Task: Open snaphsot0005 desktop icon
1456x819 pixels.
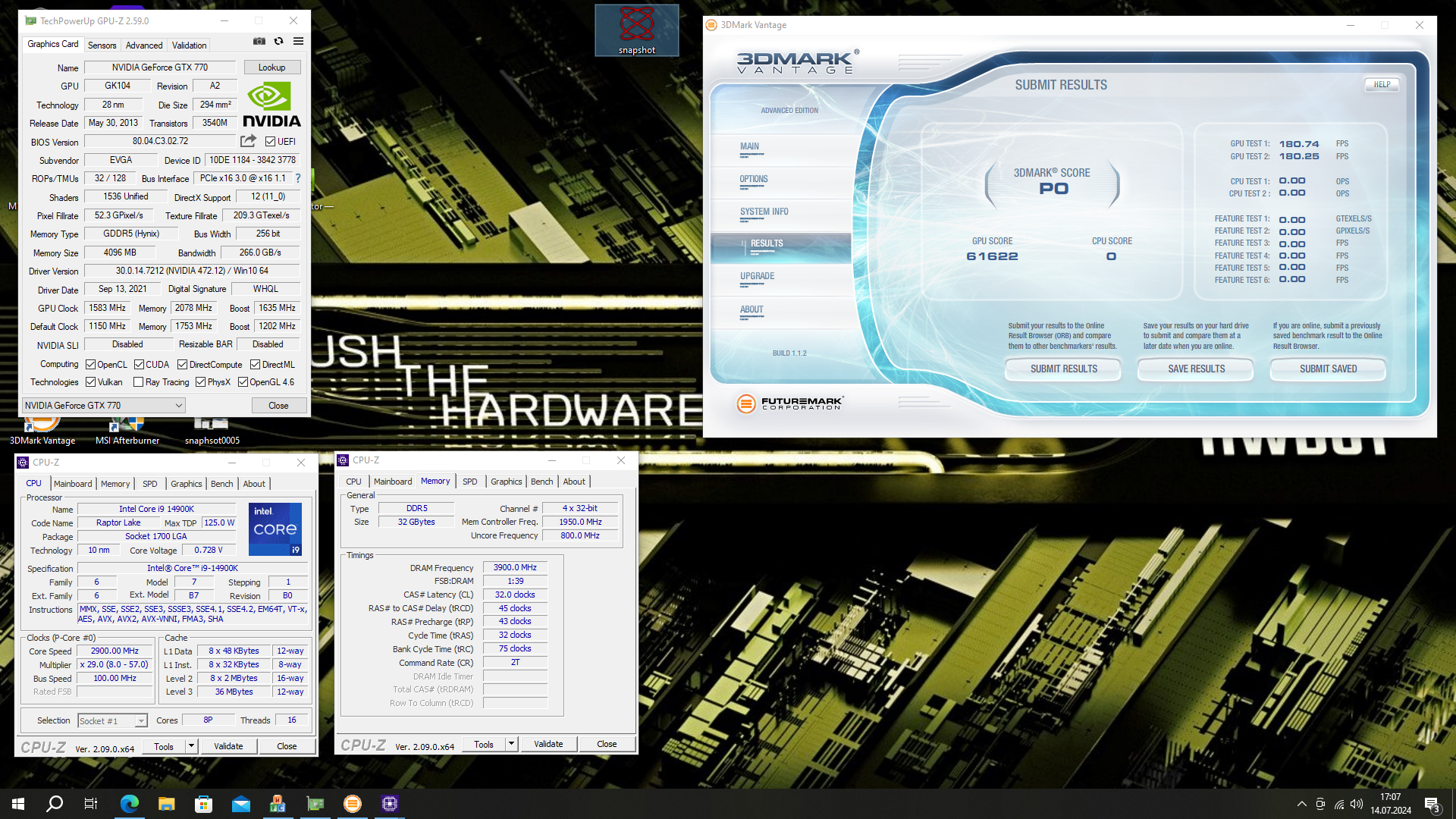Action: [212, 431]
